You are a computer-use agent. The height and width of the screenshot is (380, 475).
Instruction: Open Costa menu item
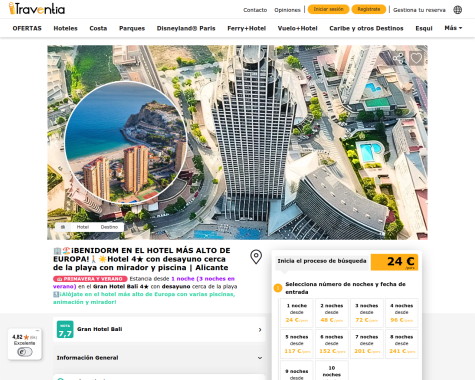(x=98, y=28)
